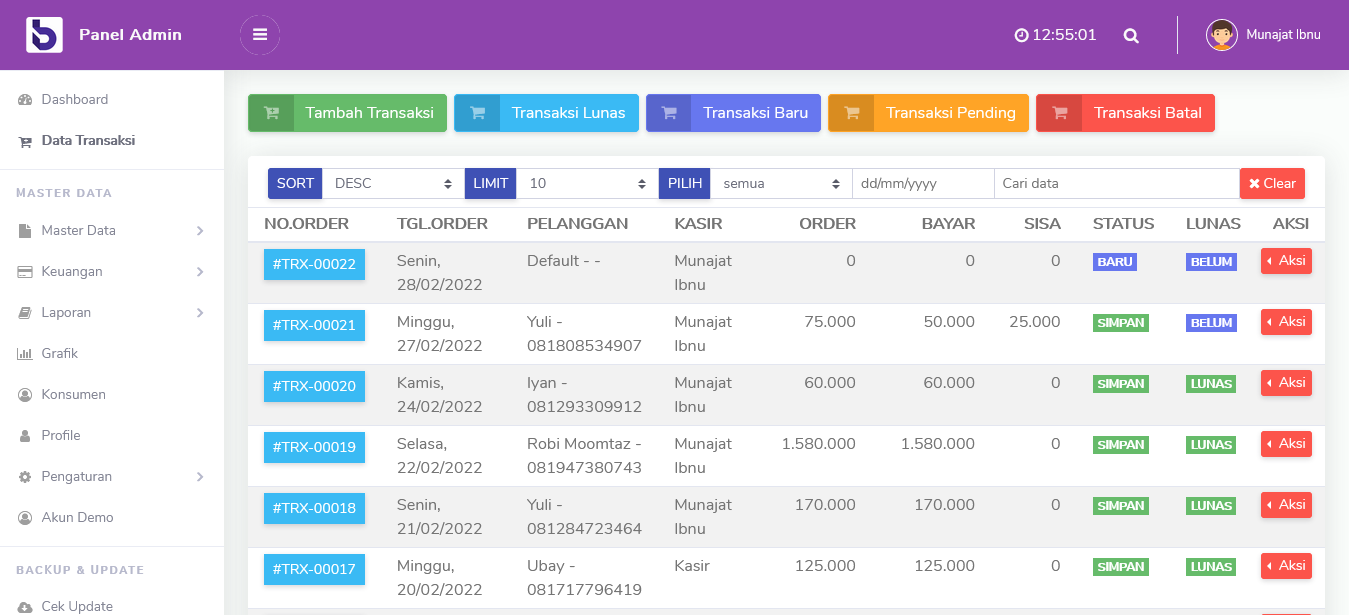Open the LIMIT dropdown showing 10
Screen dimensions: 1349x615
[x=587, y=184]
